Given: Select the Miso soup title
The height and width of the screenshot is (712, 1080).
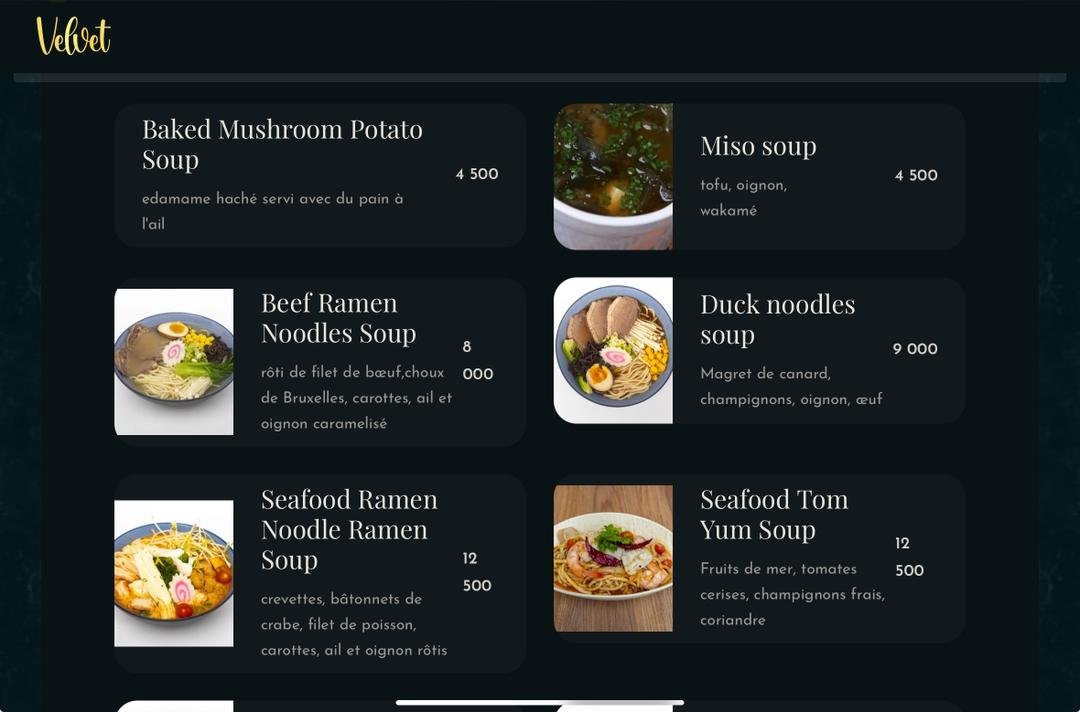Looking at the screenshot, I should (758, 146).
